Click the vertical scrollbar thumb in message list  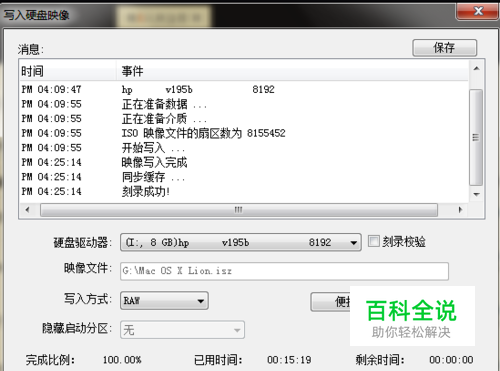(x=476, y=137)
